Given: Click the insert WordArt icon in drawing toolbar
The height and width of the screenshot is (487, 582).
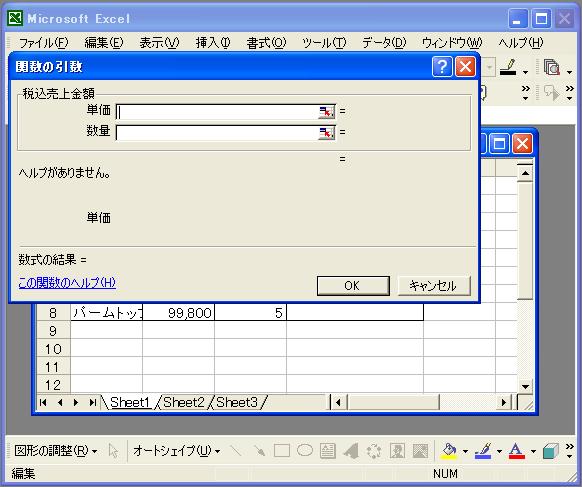Looking at the screenshot, I should [x=351, y=451].
